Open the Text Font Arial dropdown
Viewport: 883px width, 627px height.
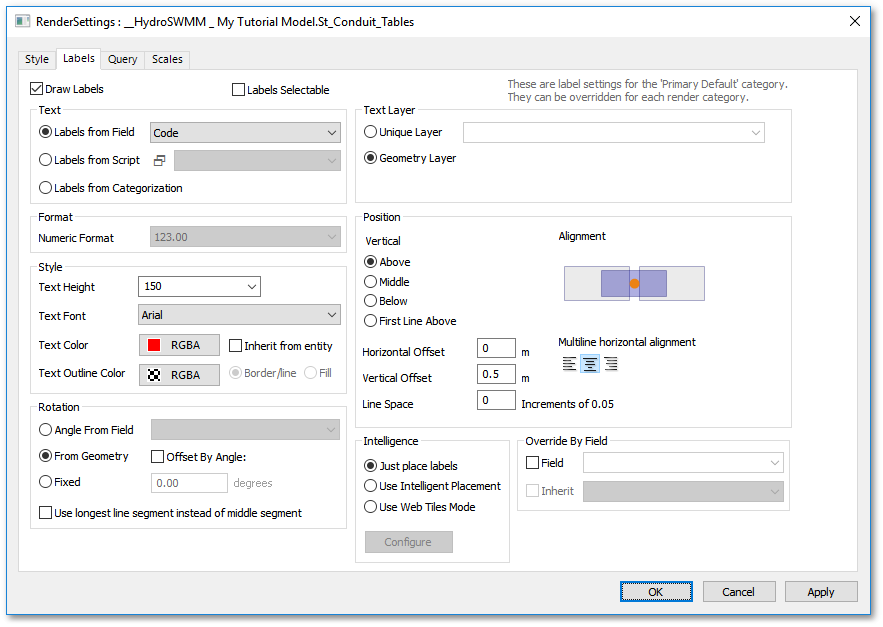[239, 315]
